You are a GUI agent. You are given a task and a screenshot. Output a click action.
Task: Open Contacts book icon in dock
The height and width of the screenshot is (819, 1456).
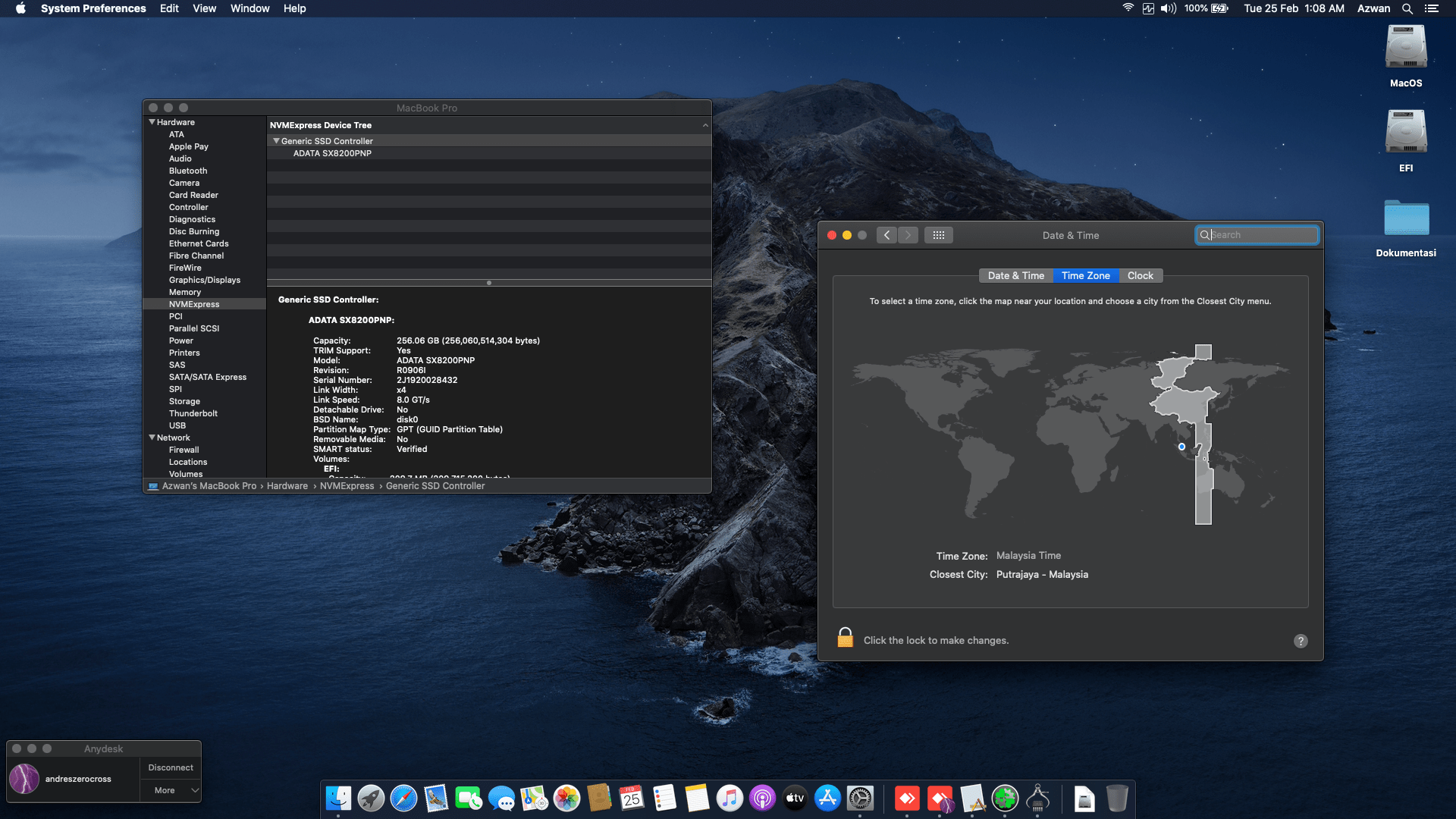pos(599,798)
